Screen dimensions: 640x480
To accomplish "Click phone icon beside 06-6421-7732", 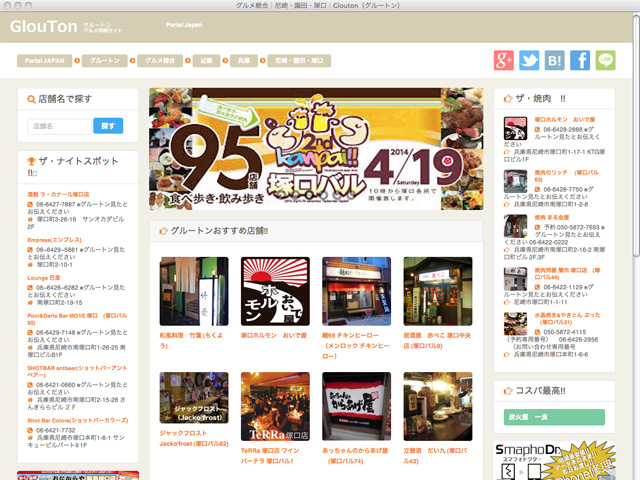I will (30, 430).
